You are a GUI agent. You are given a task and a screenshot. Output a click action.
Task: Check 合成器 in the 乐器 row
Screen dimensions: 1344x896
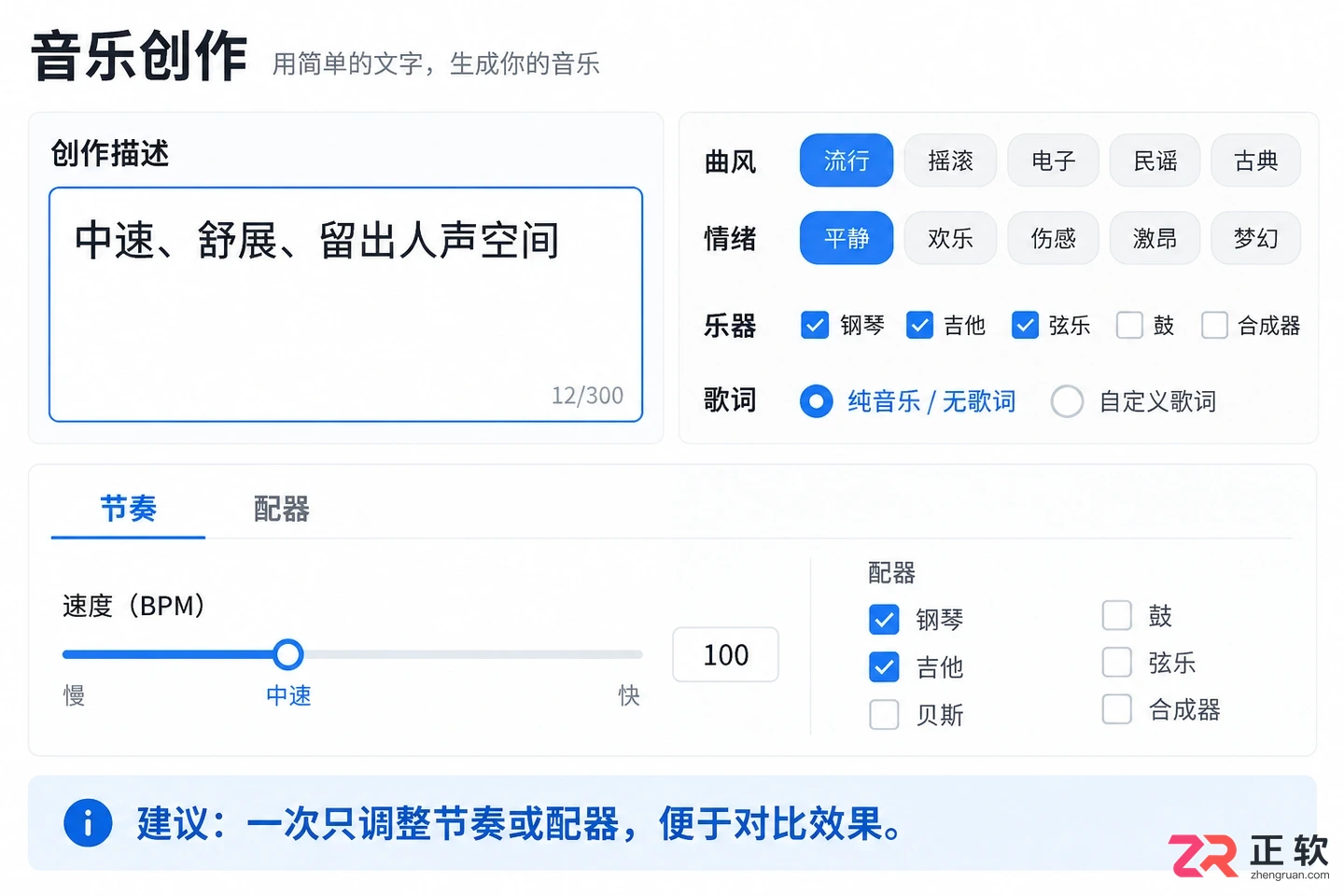pyautogui.click(x=1214, y=325)
